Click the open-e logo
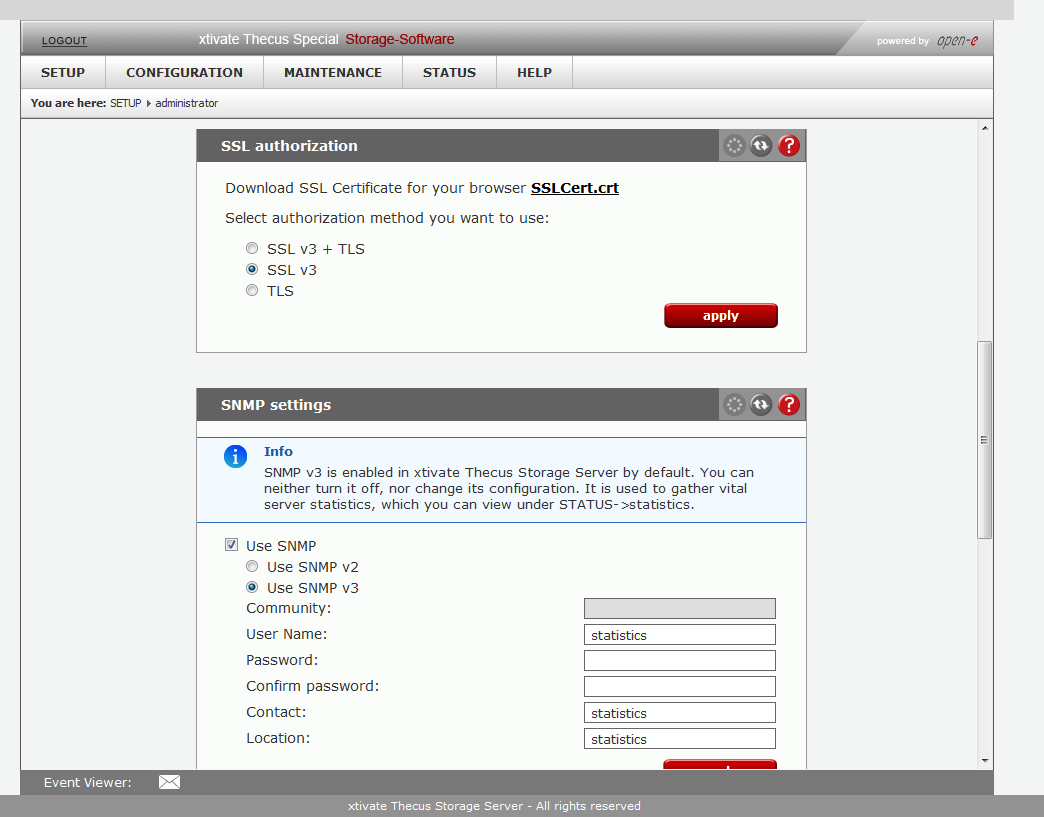The width and height of the screenshot is (1044, 817). (957, 41)
